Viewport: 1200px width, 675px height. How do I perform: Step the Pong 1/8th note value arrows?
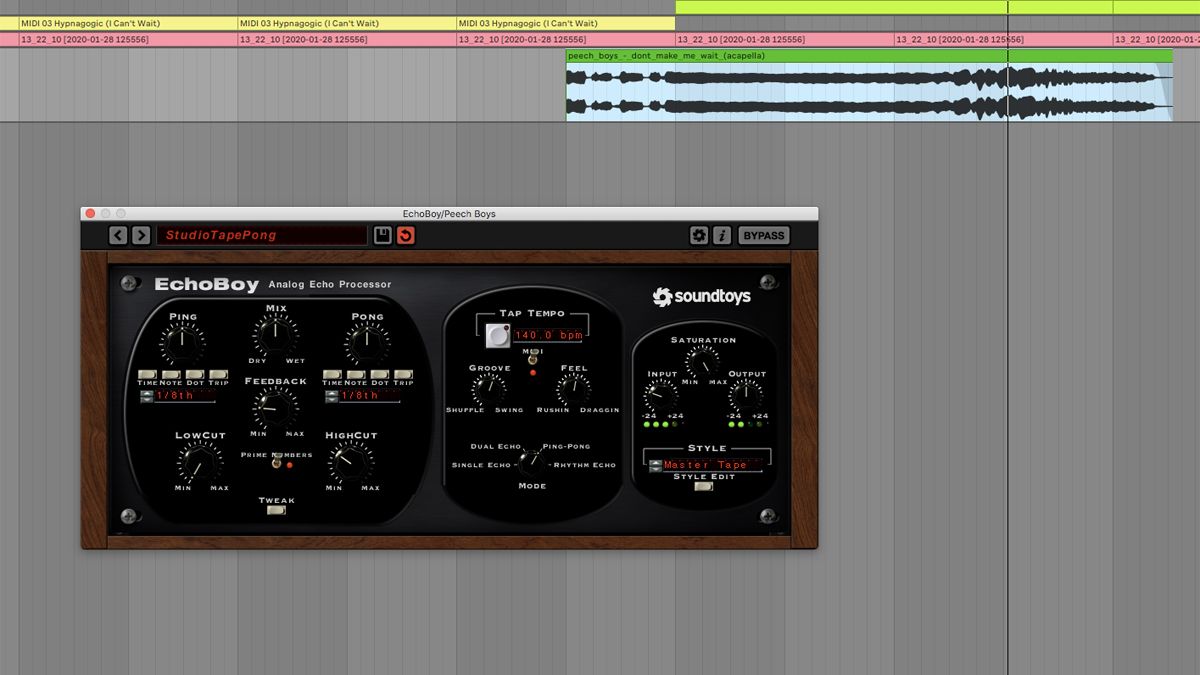point(331,395)
